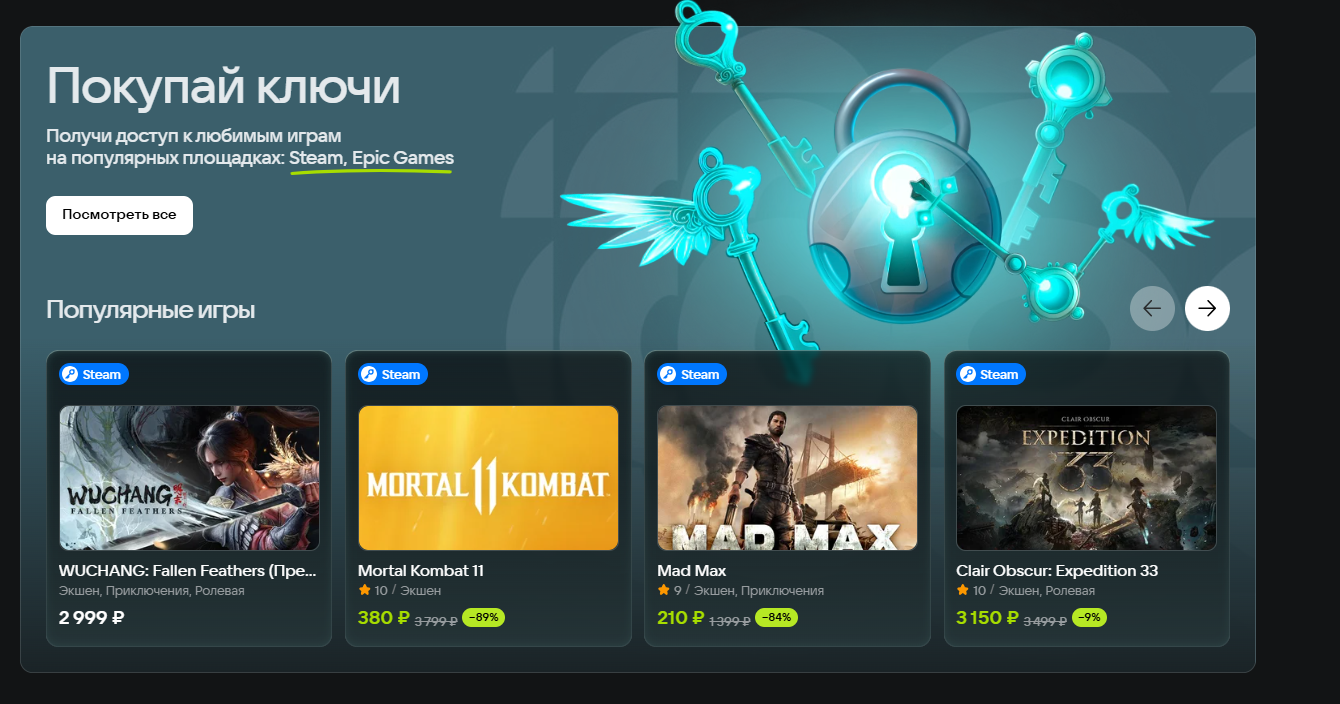Click the next arrow carousel button
The image size is (1340, 704).
1207,308
